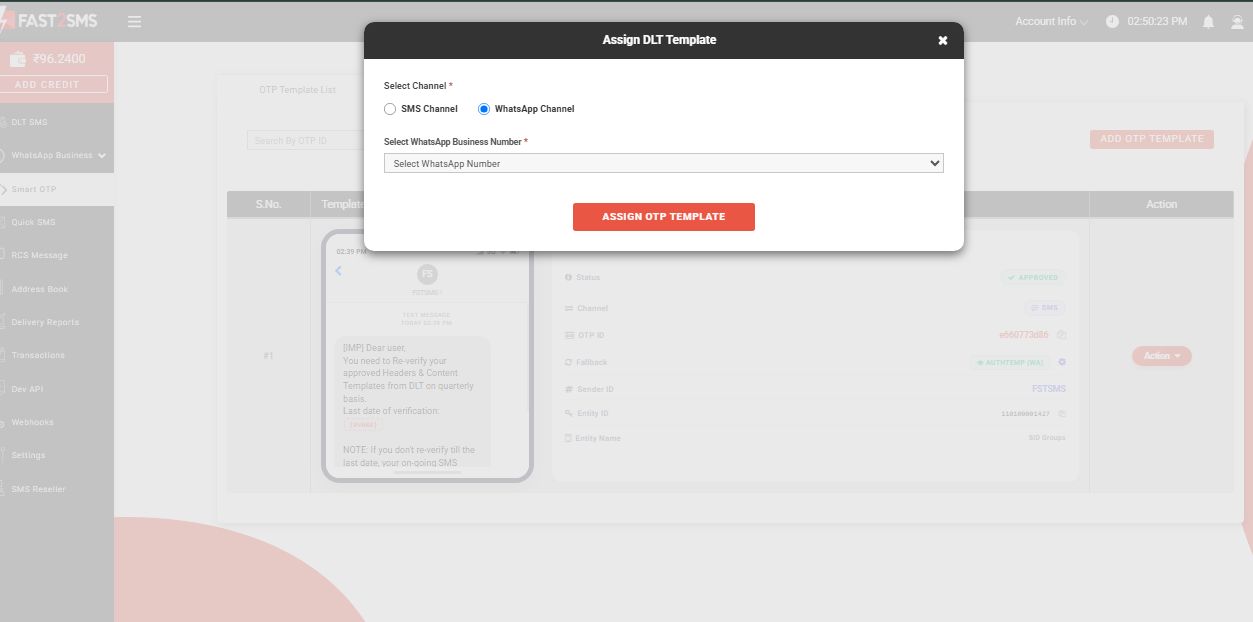Open Delivery Reports in sidebar
The image size is (1253, 622).
[x=57, y=322]
